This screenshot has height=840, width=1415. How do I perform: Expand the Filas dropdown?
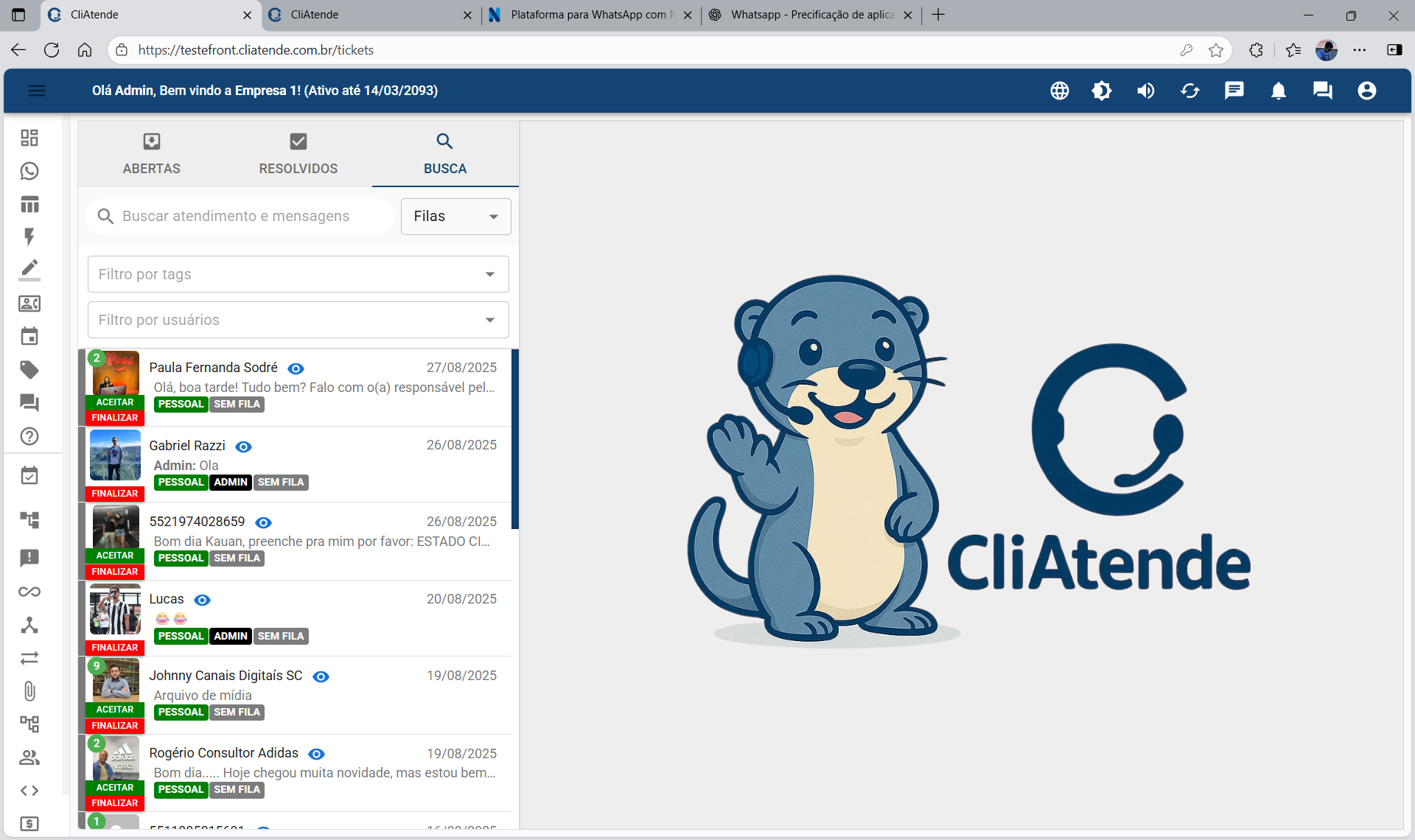[455, 217]
